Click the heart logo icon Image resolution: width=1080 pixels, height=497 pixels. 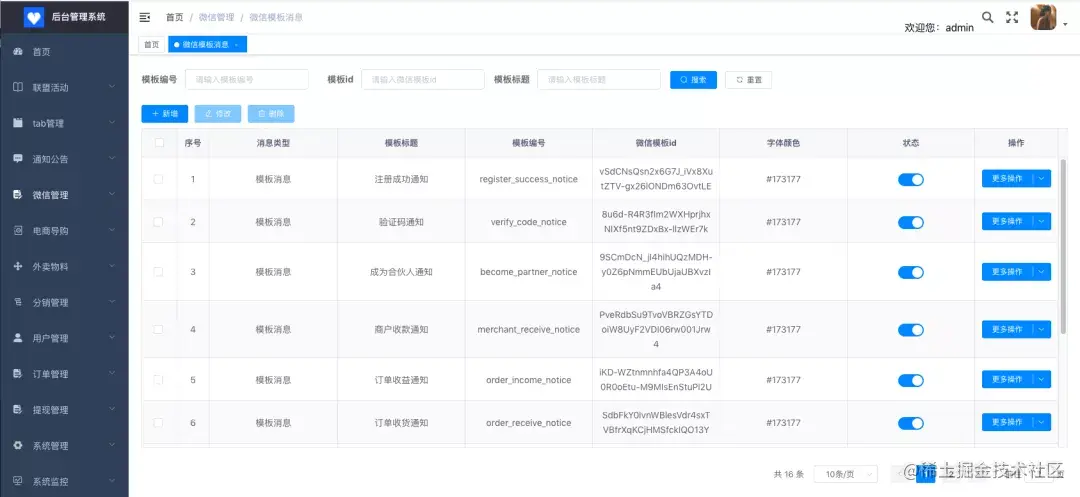tap(34, 17)
